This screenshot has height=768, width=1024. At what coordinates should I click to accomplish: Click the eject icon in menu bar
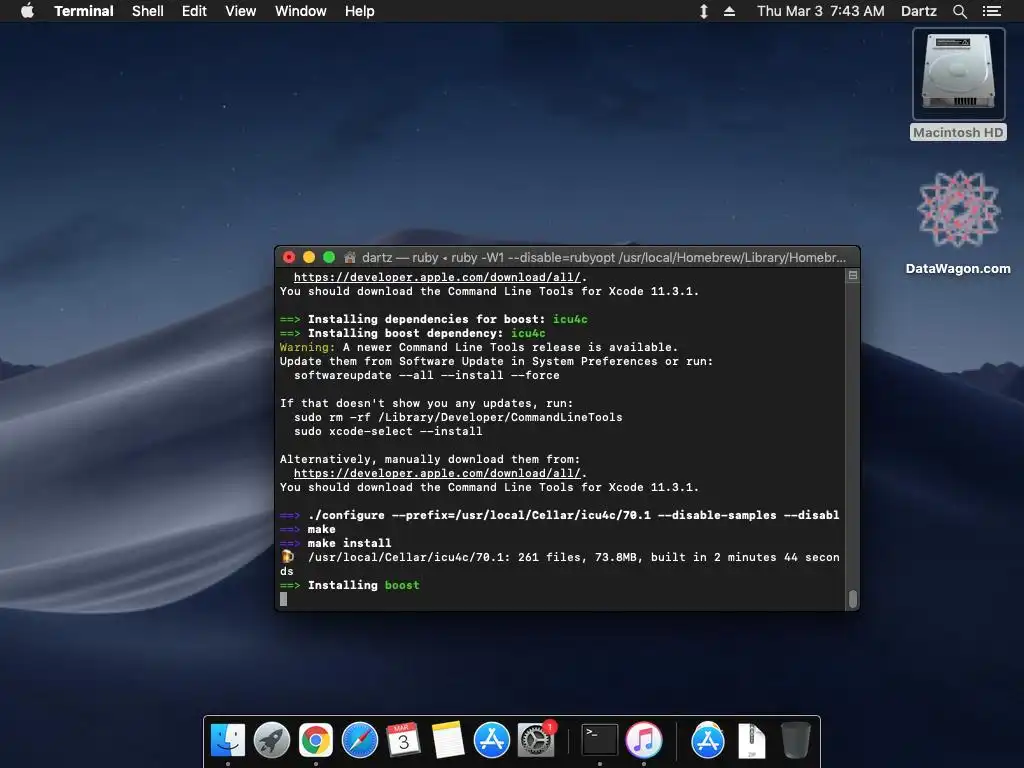pyautogui.click(x=729, y=11)
